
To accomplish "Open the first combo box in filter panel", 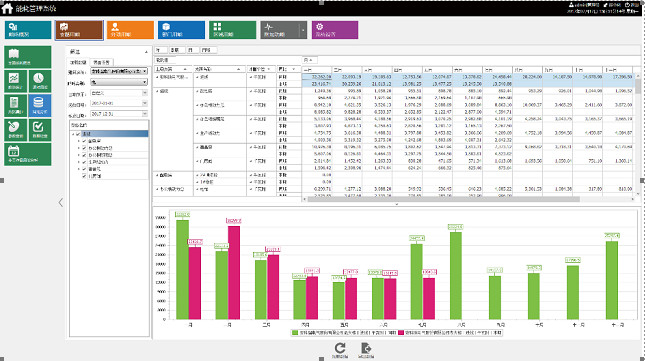I will click(x=118, y=71).
